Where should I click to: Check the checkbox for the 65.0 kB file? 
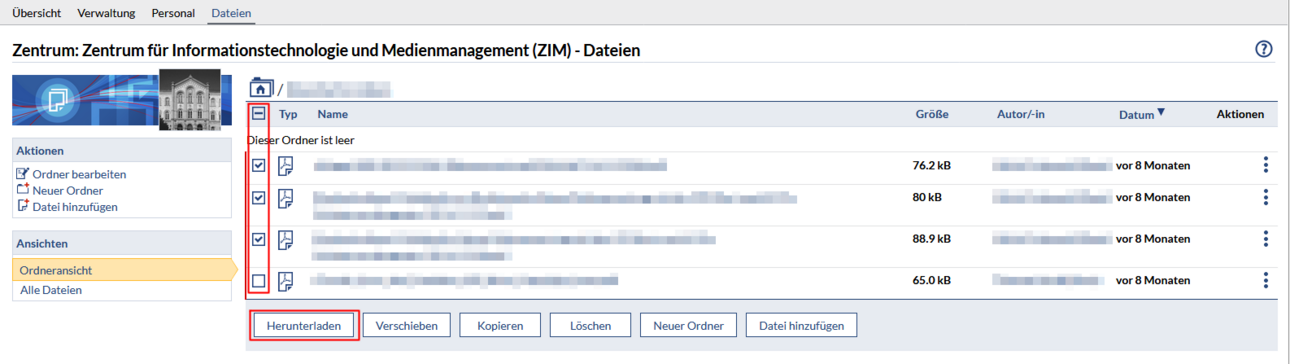(x=259, y=281)
